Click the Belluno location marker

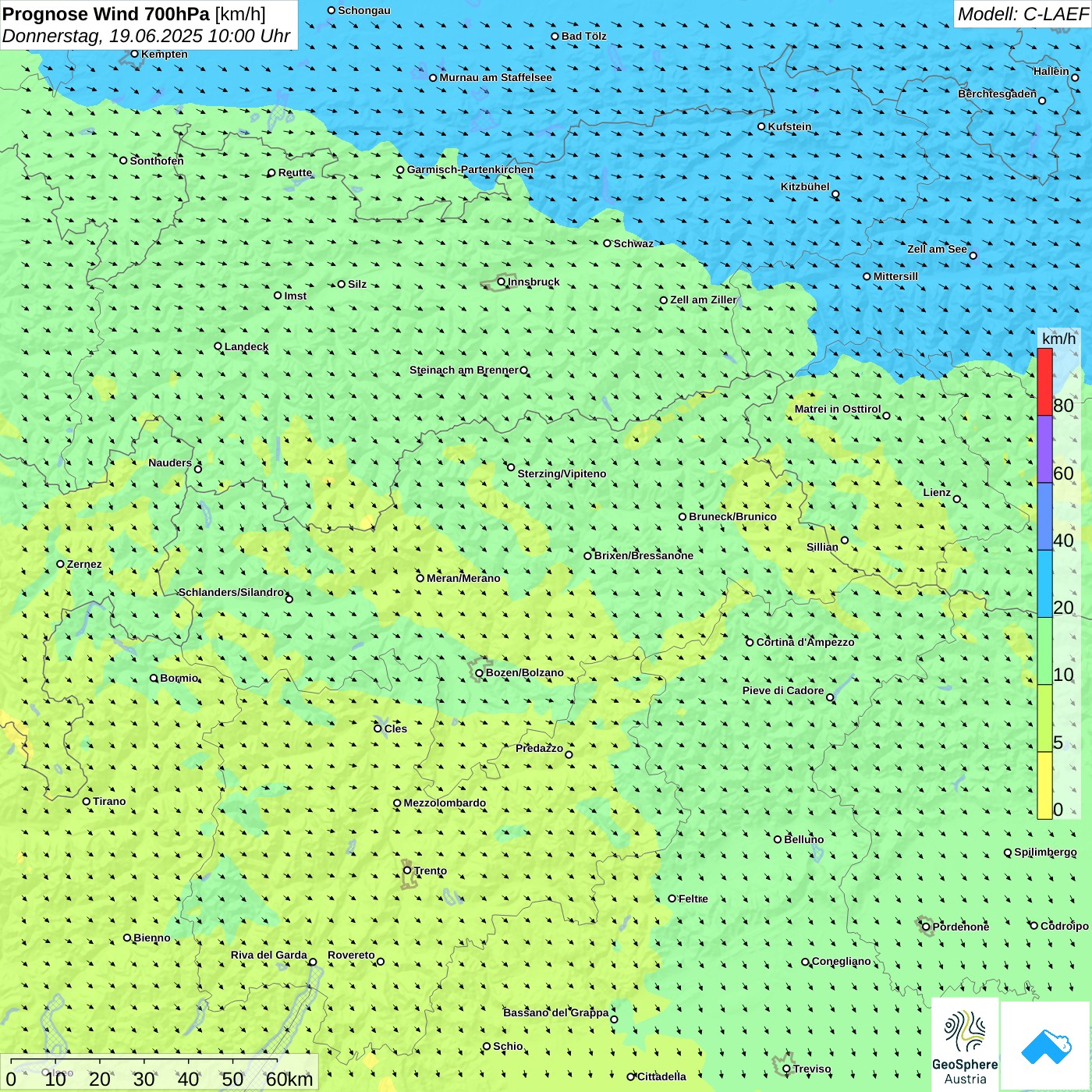pos(778,839)
